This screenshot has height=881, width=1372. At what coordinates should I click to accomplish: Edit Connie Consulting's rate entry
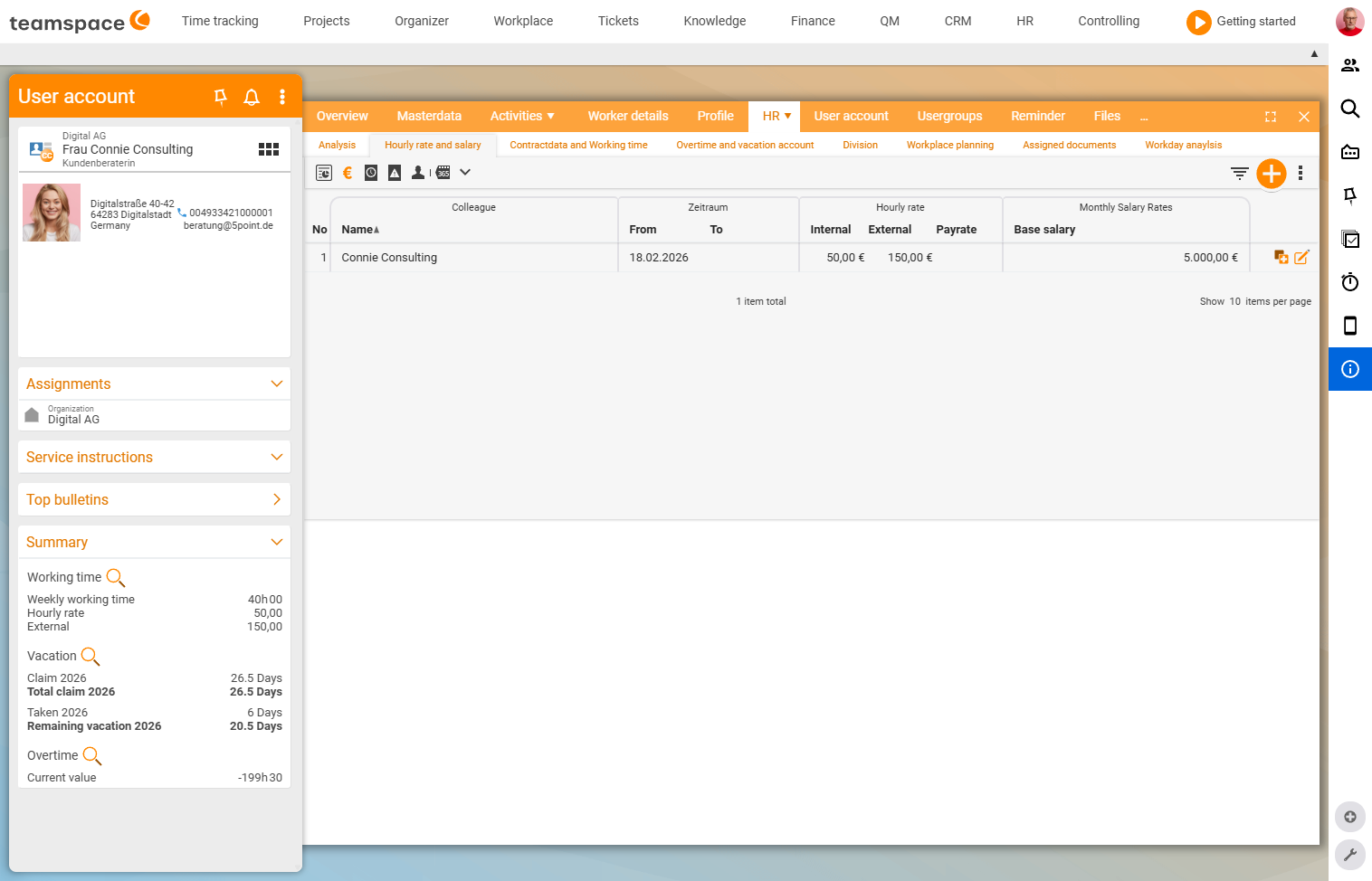point(1301,257)
